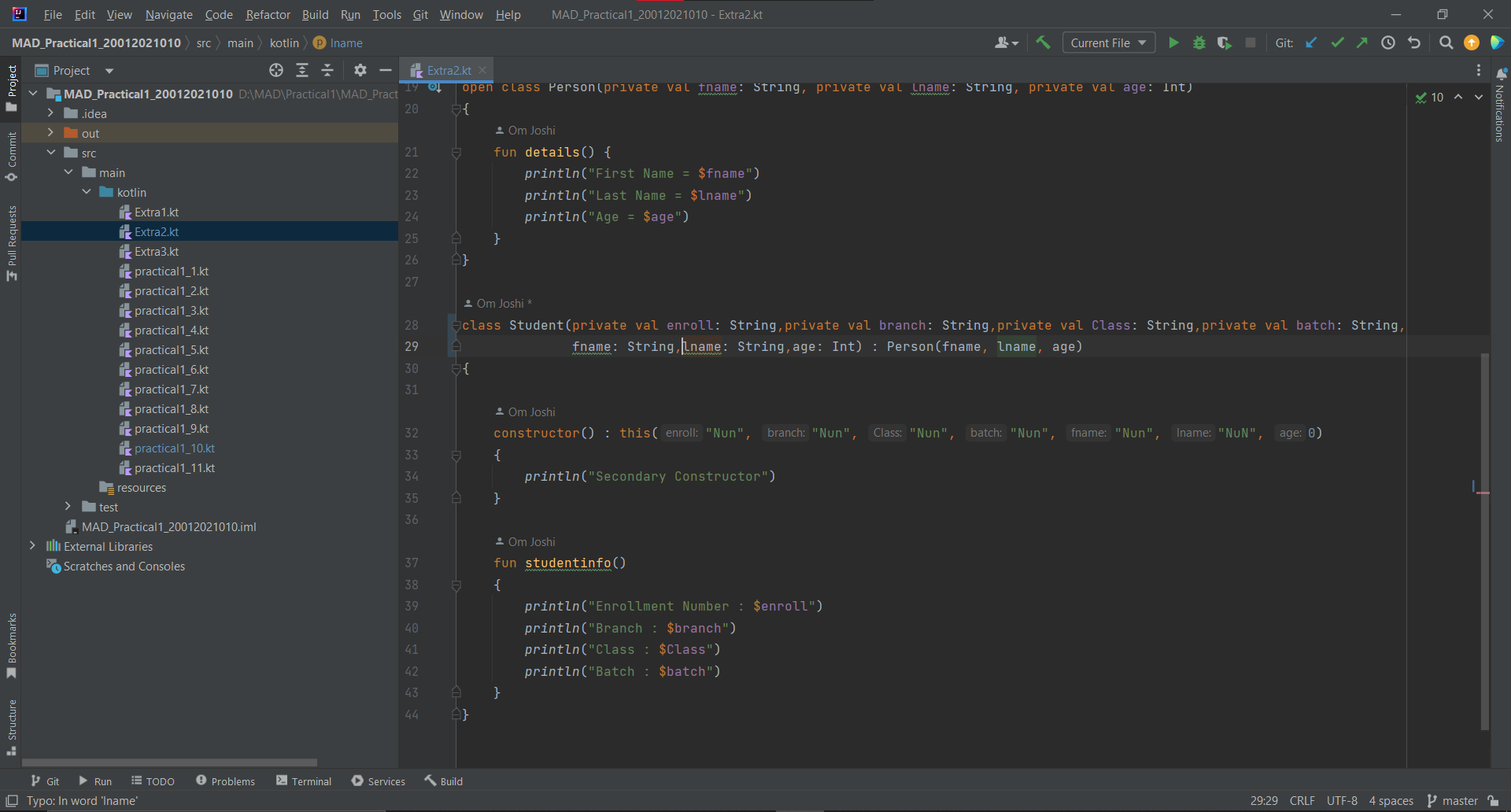The width and height of the screenshot is (1511, 812).
Task: Push commits with the Git green arrow
Action: pos(1361,43)
